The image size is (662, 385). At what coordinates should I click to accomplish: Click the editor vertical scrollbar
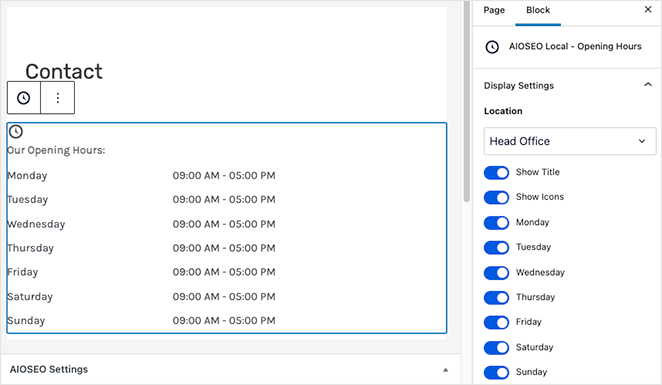click(x=467, y=101)
